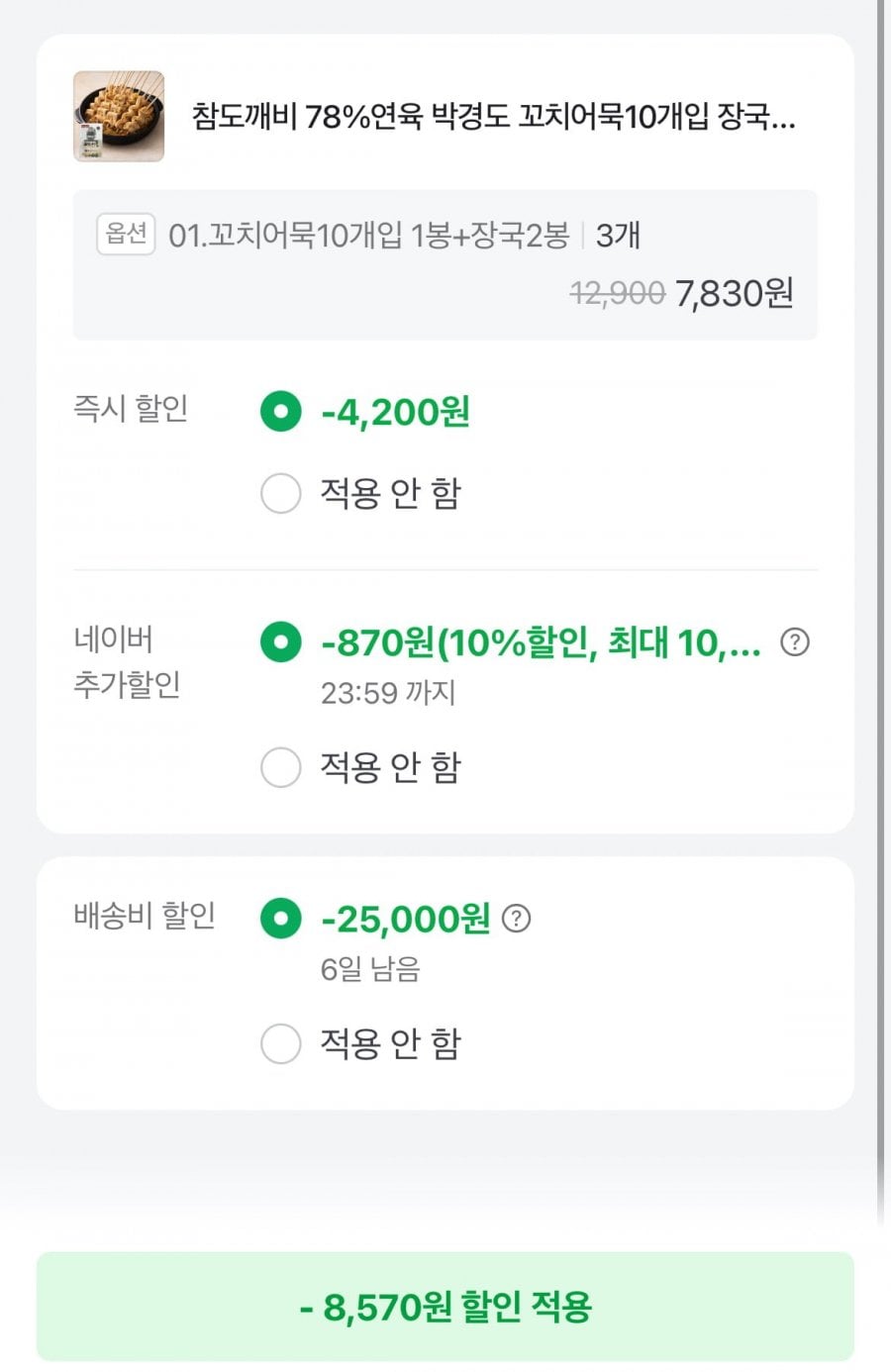Open the 참도깨비 꼬치어묵 product thumbnail

pos(119,116)
